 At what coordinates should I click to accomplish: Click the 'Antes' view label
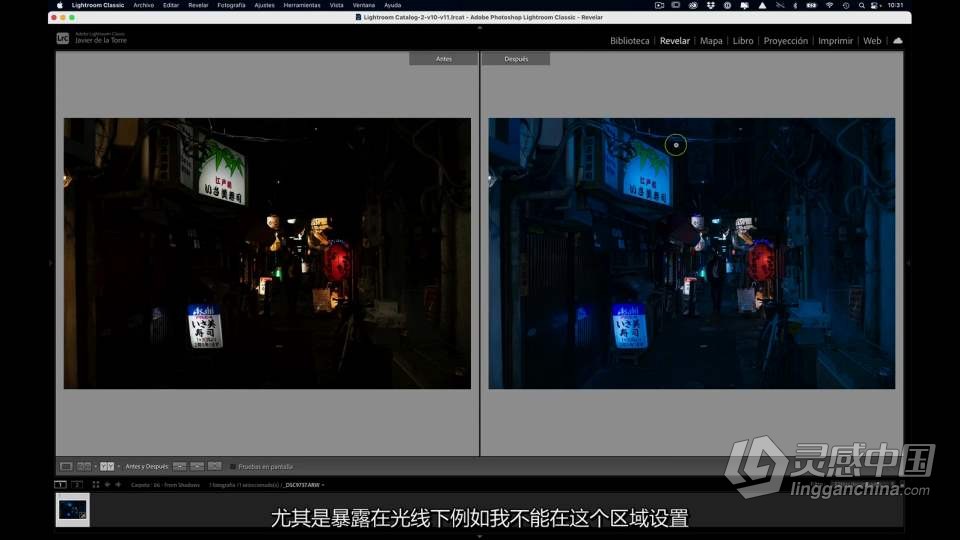[444, 59]
